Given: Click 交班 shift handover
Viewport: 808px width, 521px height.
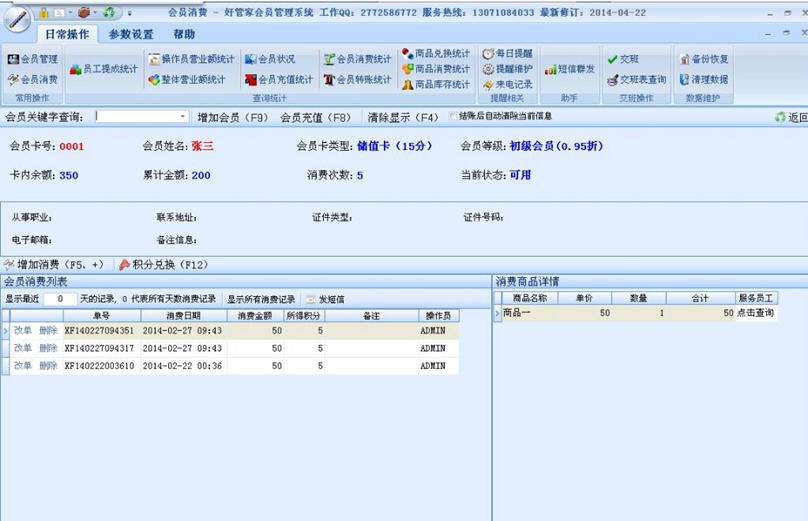Looking at the screenshot, I should (x=623, y=59).
